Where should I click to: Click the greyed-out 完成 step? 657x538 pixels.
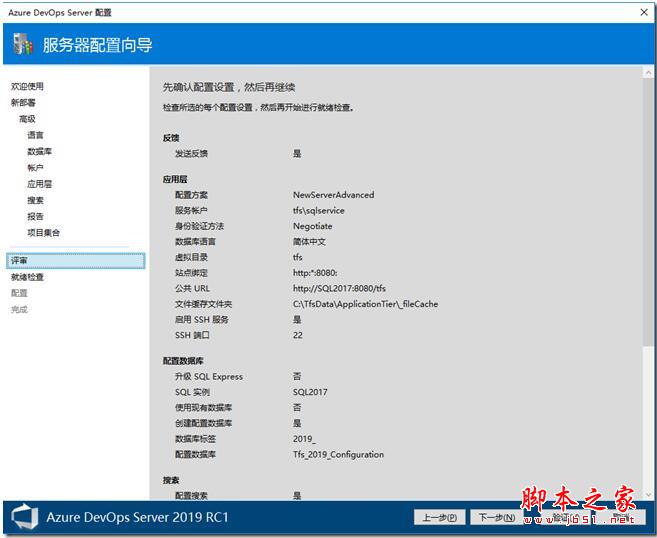coord(19,310)
